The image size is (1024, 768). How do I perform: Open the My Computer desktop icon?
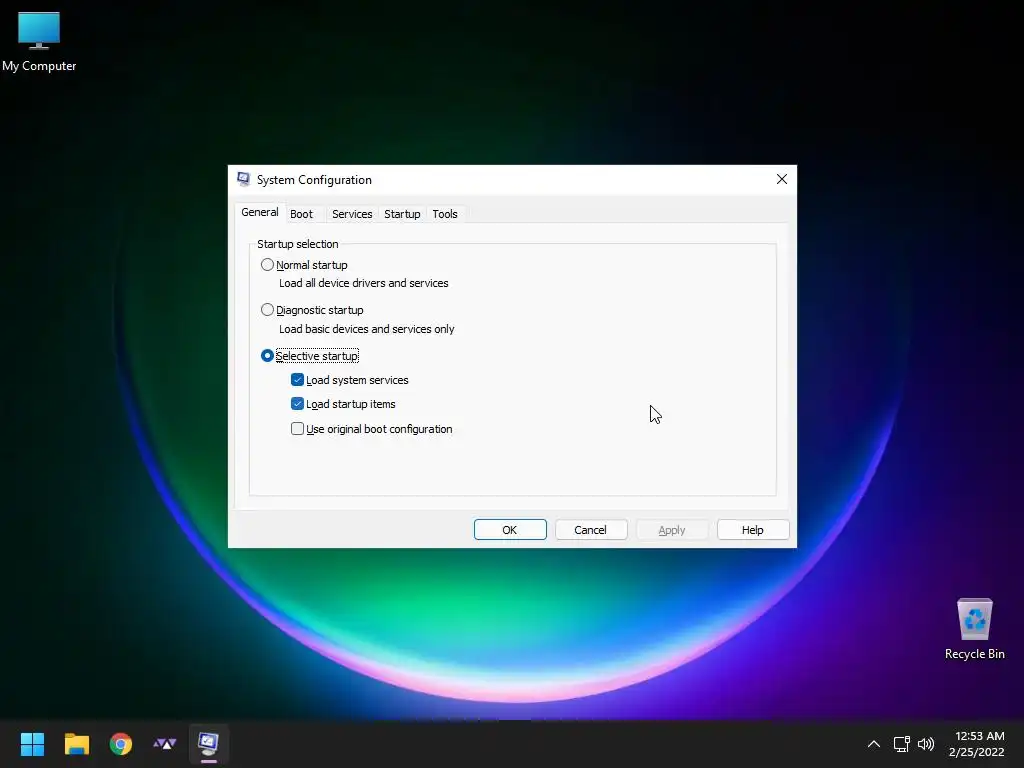(x=39, y=42)
